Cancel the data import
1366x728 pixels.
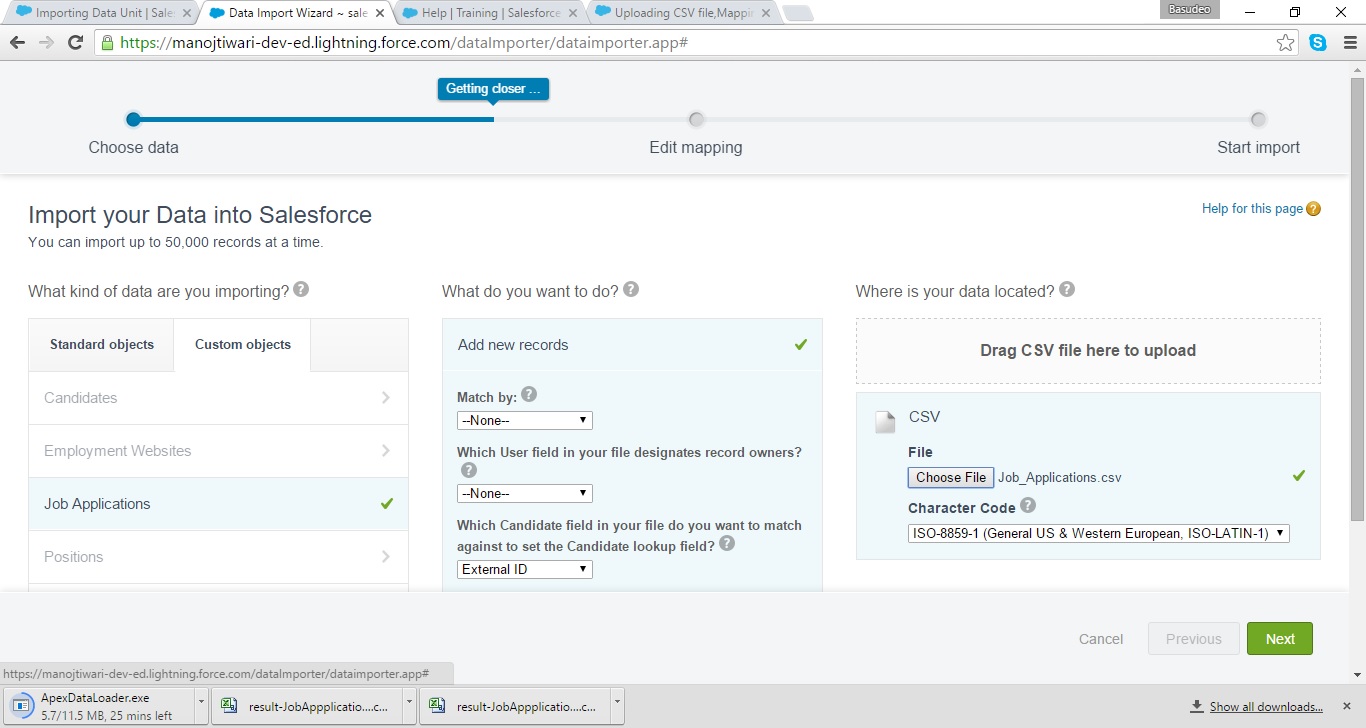[1101, 639]
